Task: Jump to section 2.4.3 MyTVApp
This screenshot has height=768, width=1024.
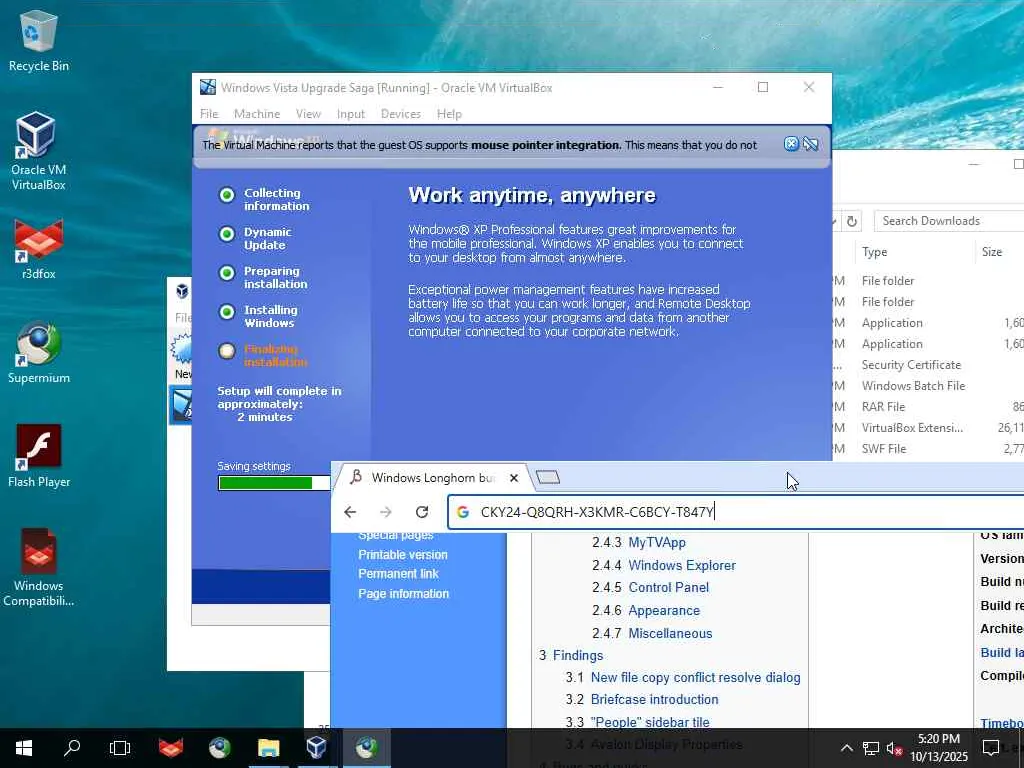Action: (x=657, y=543)
